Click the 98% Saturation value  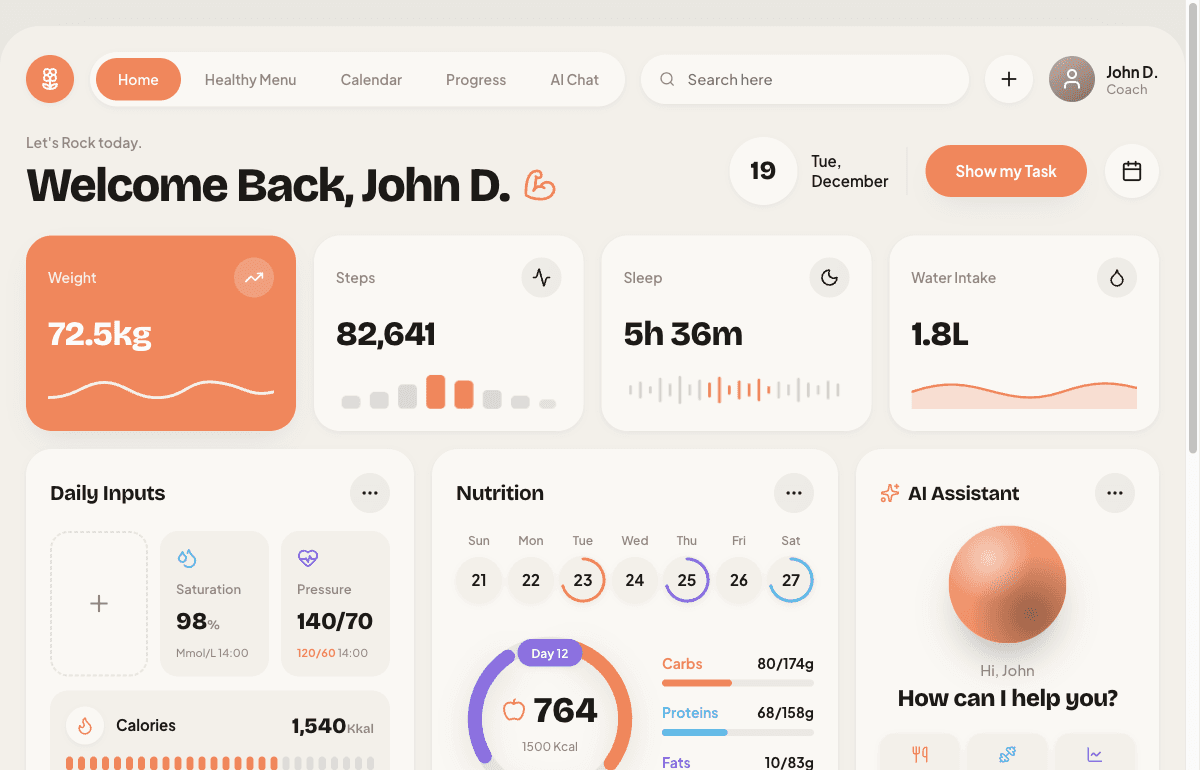coord(198,621)
